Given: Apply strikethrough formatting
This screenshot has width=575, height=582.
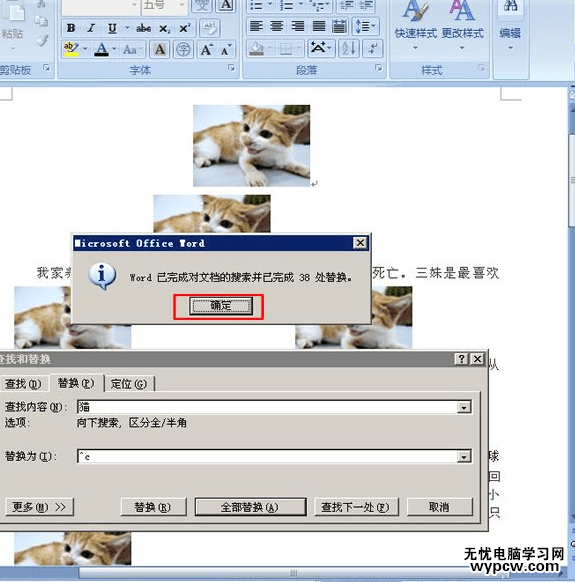Looking at the screenshot, I should [144, 28].
